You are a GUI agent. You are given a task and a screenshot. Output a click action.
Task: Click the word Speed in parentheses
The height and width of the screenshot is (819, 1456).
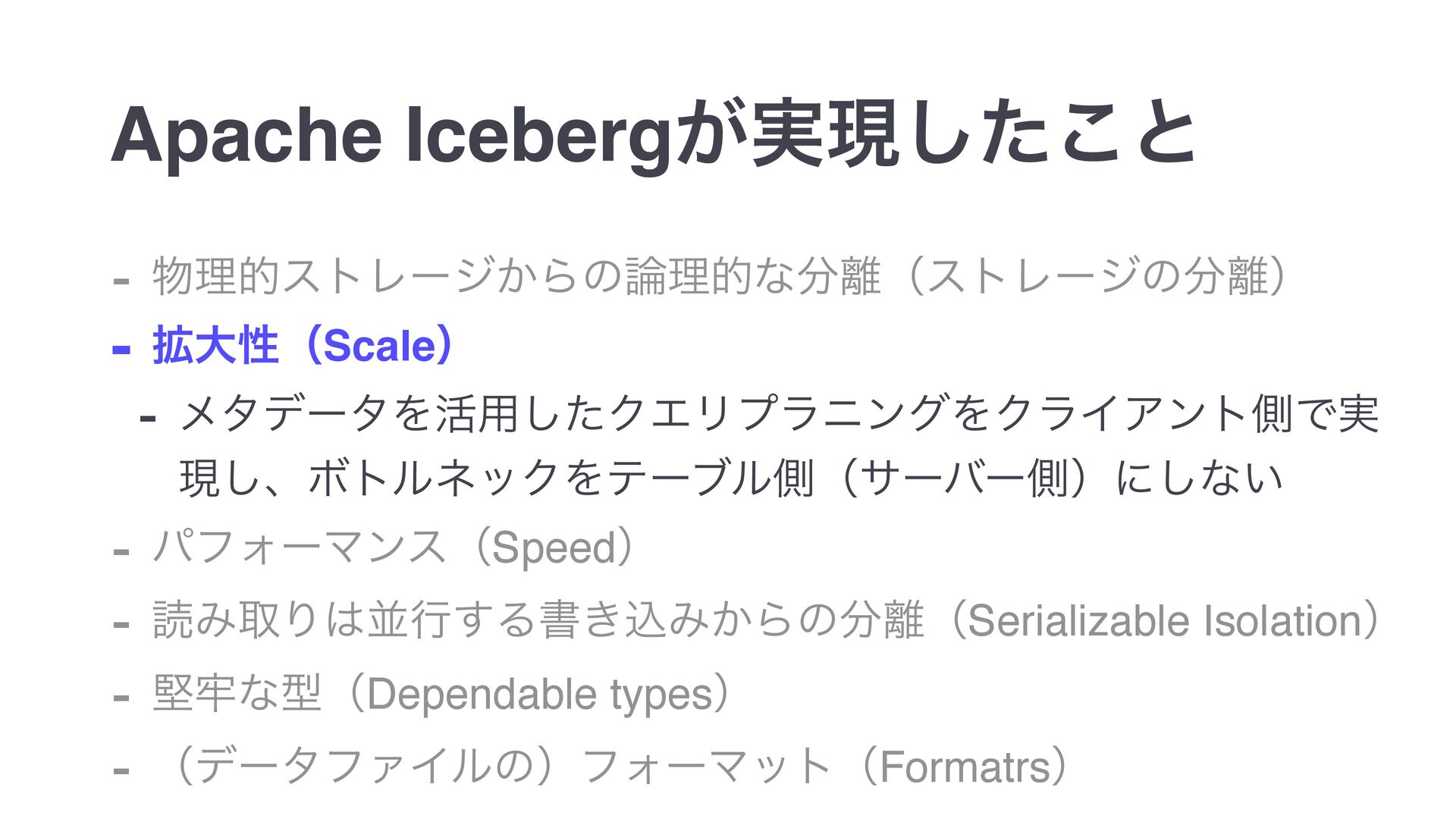tap(554, 548)
